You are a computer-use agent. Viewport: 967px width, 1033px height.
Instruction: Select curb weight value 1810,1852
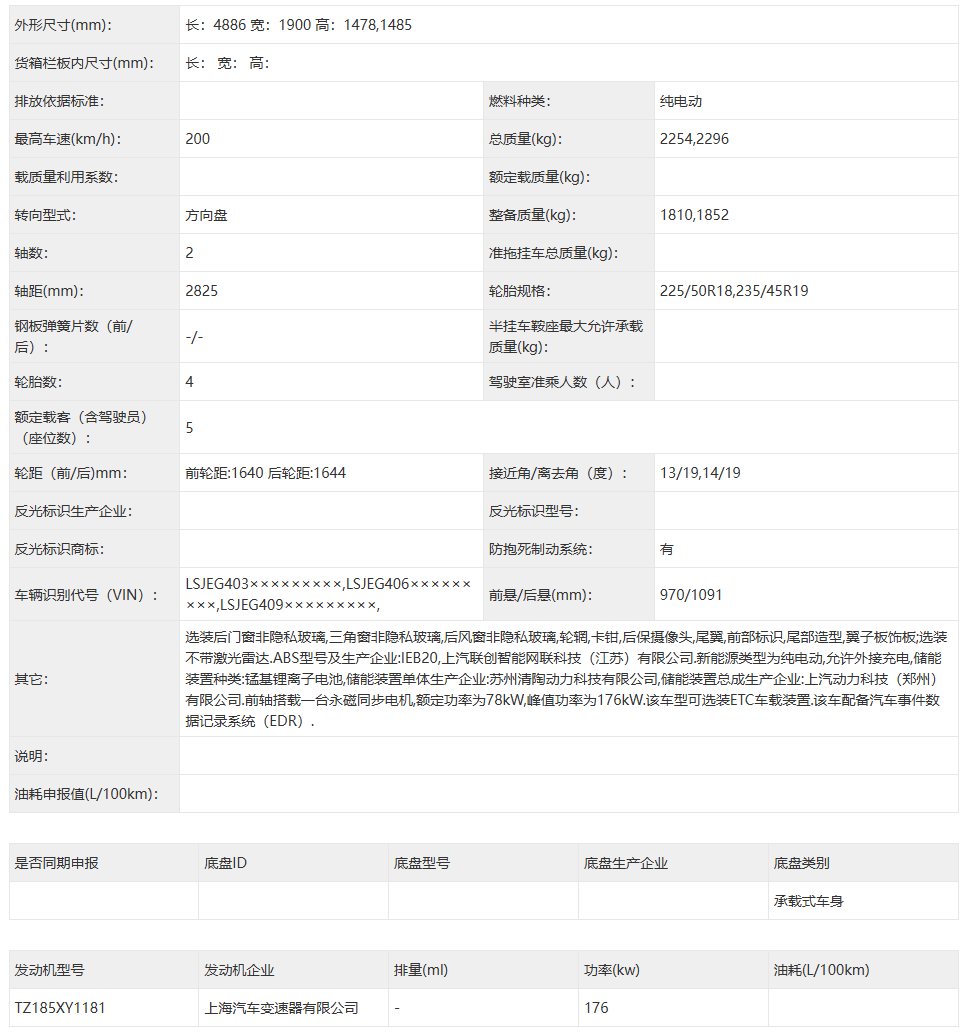[694, 215]
